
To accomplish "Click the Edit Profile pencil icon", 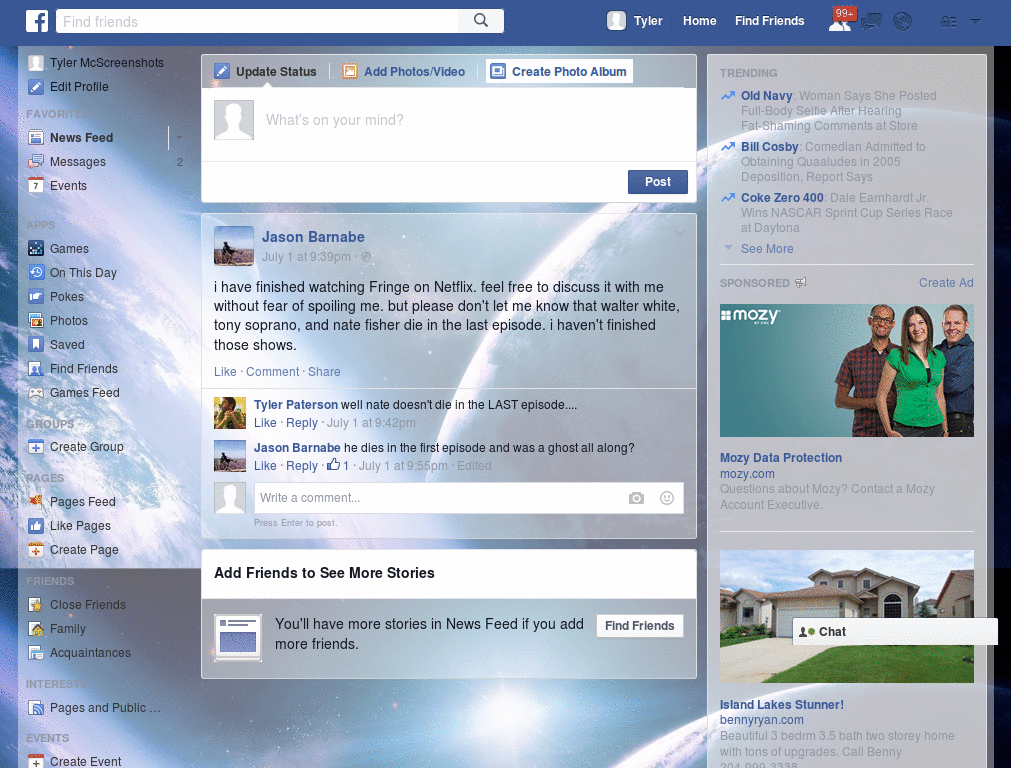I will point(36,87).
